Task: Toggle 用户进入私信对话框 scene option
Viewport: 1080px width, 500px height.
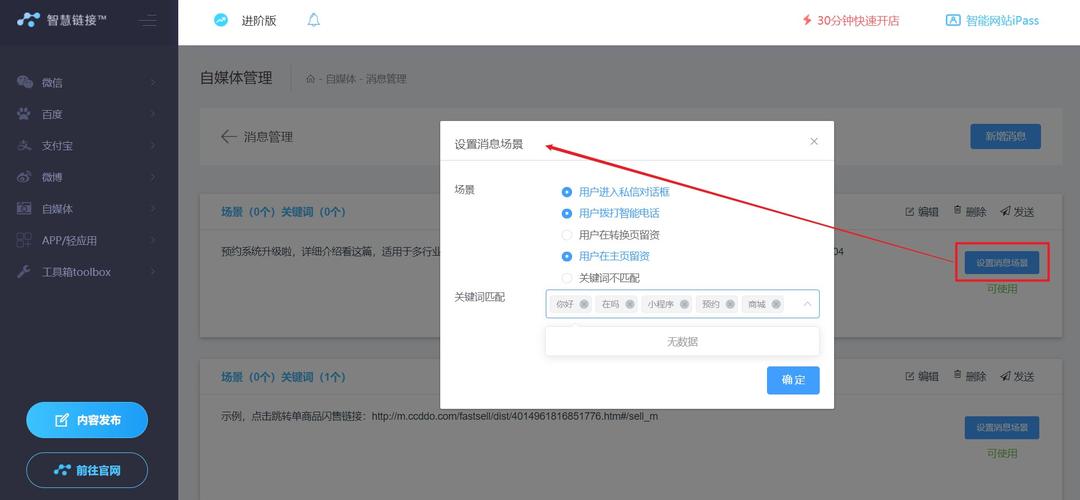Action: pyautogui.click(x=567, y=192)
